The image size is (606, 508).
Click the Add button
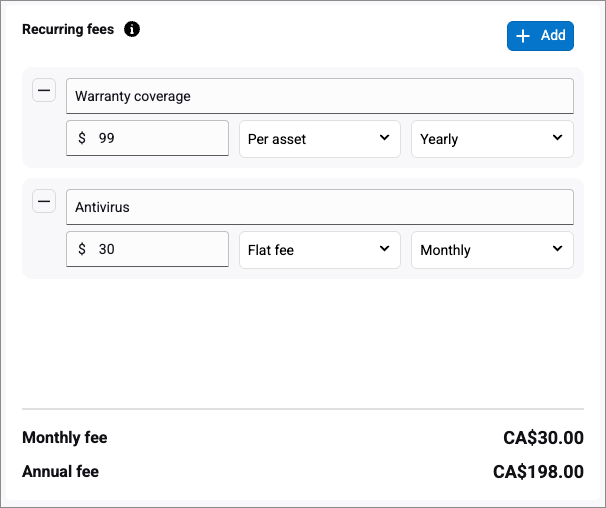pos(540,36)
